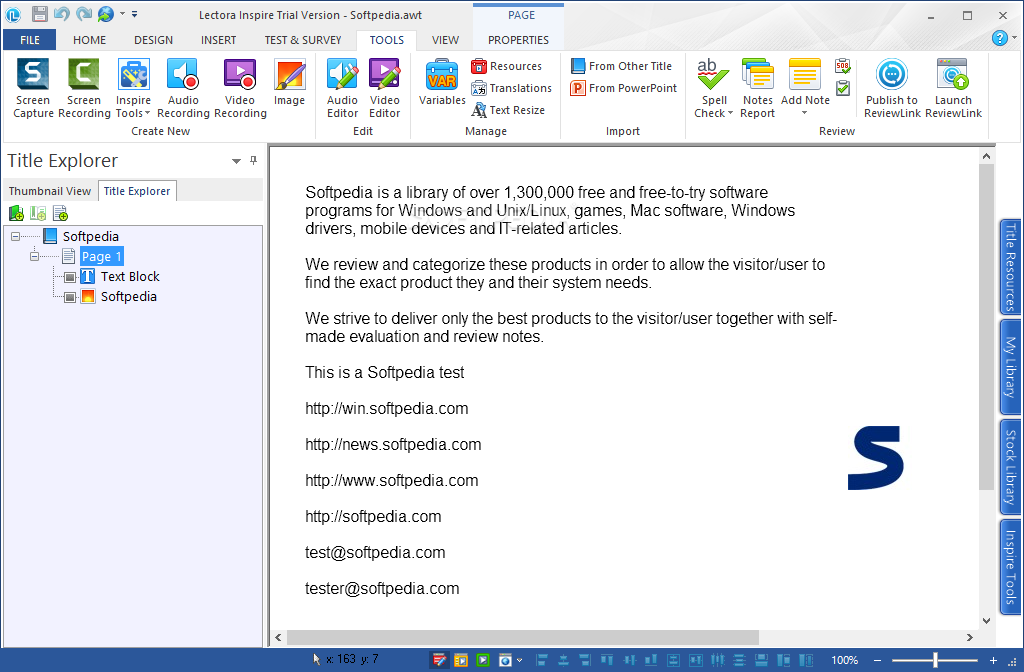Open the Spell Check dropdown
Image resolution: width=1024 pixels, height=672 pixels.
tap(713, 88)
